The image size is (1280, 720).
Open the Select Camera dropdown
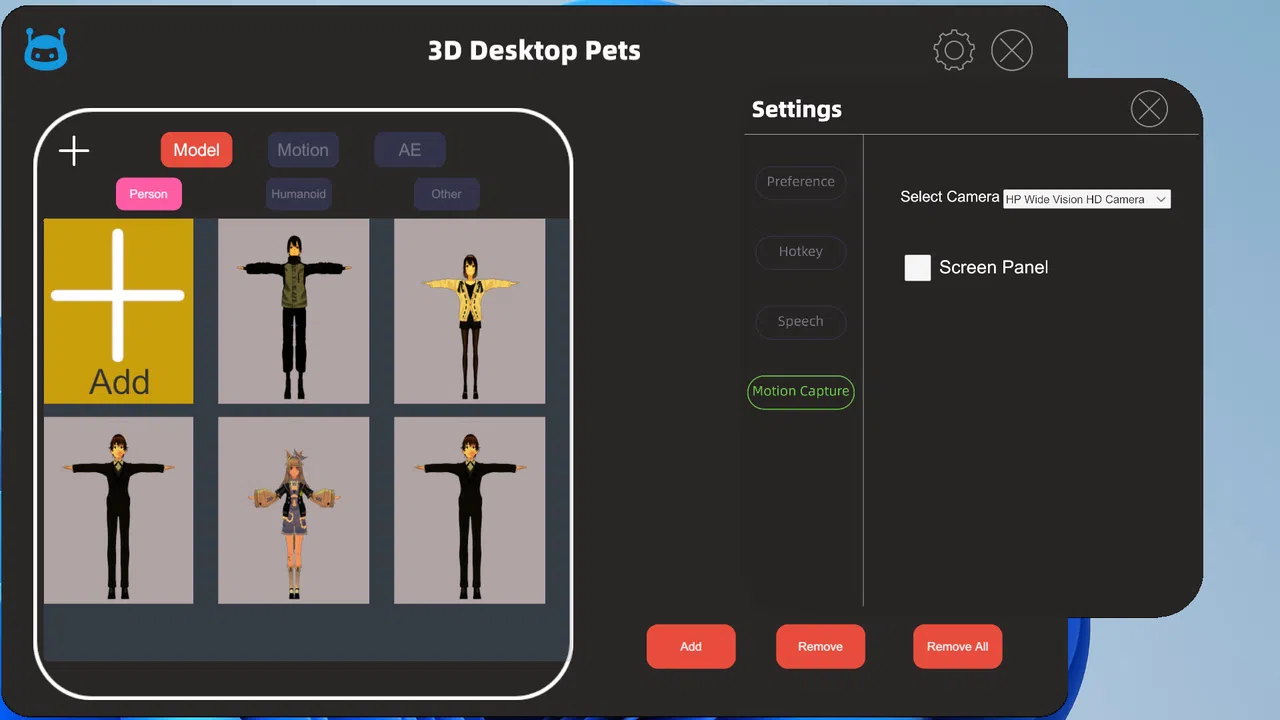[x=1086, y=199]
